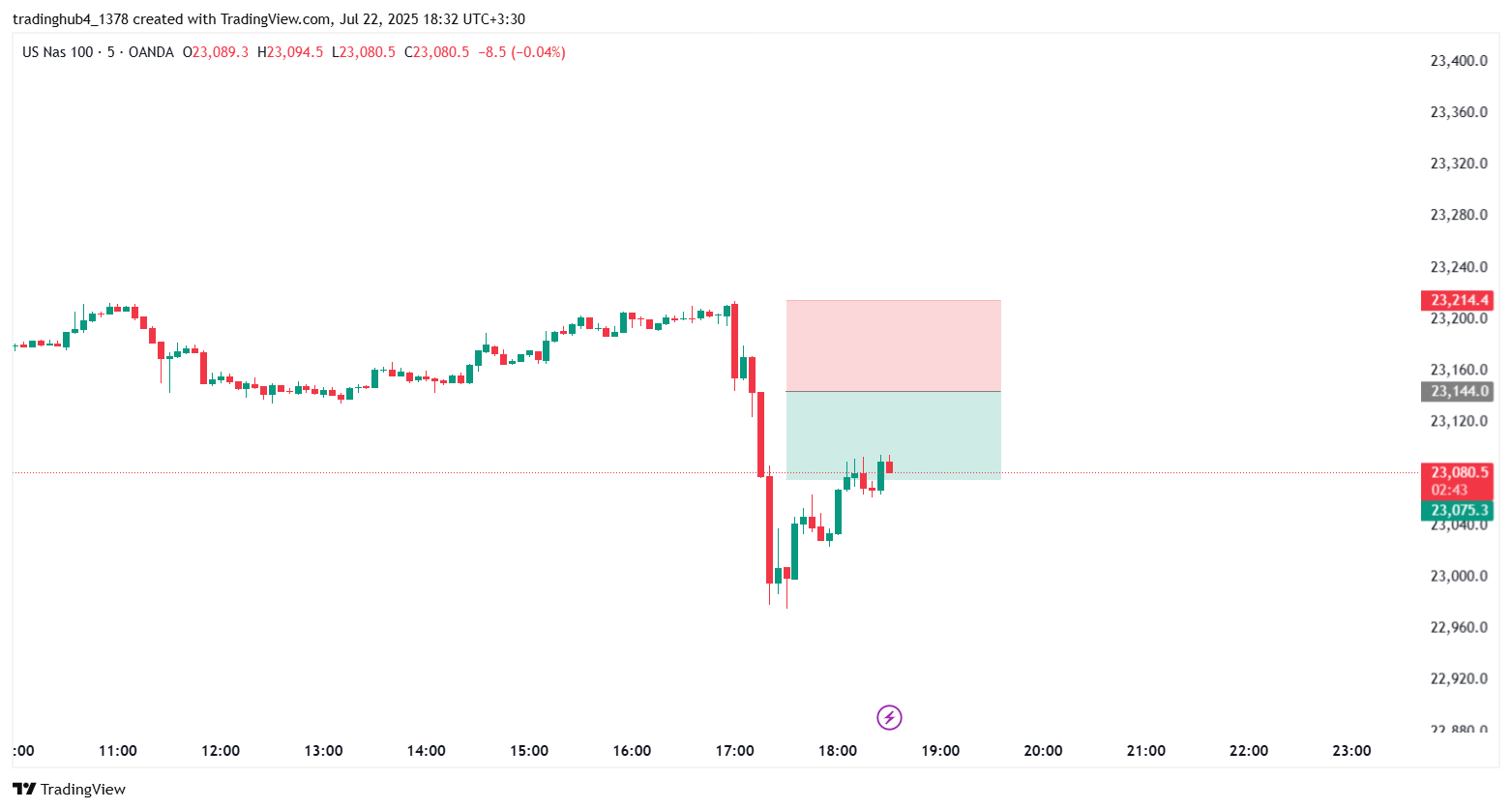Click the gray entry price tag 23,144.0
Image resolution: width=1512 pixels, height=810 pixels.
click(x=1456, y=391)
